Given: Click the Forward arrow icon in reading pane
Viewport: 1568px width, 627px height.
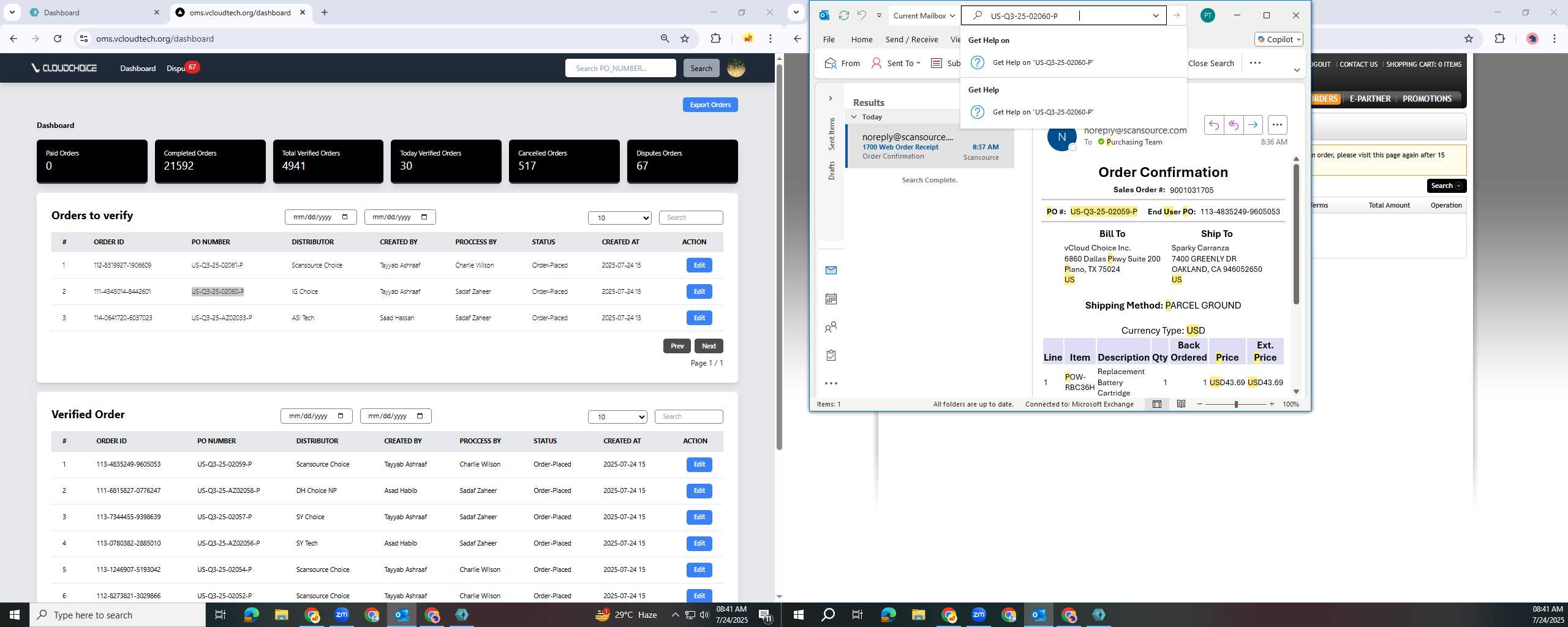Looking at the screenshot, I should tap(1253, 125).
